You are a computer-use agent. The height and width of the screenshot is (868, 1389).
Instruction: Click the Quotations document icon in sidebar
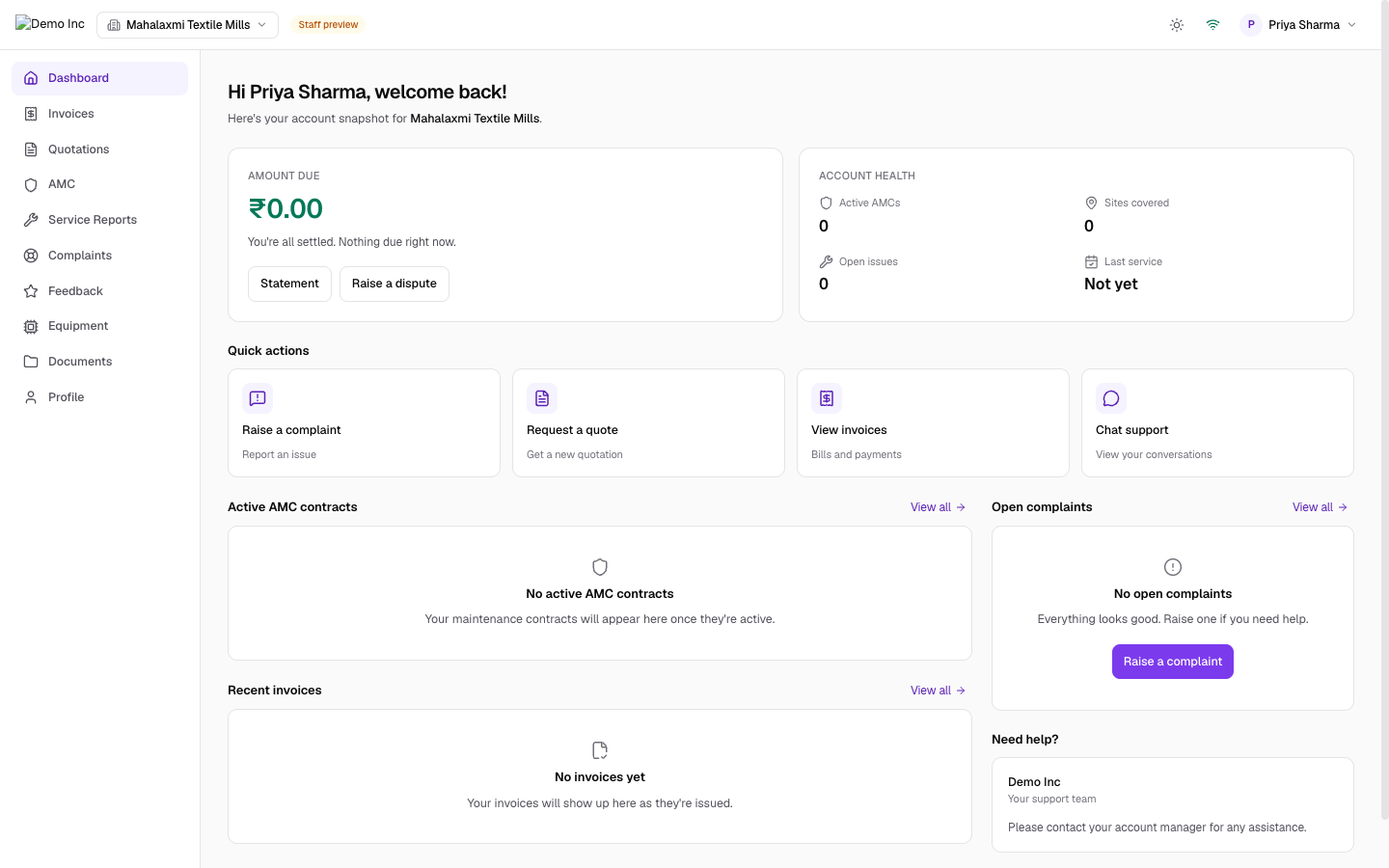[x=31, y=149]
